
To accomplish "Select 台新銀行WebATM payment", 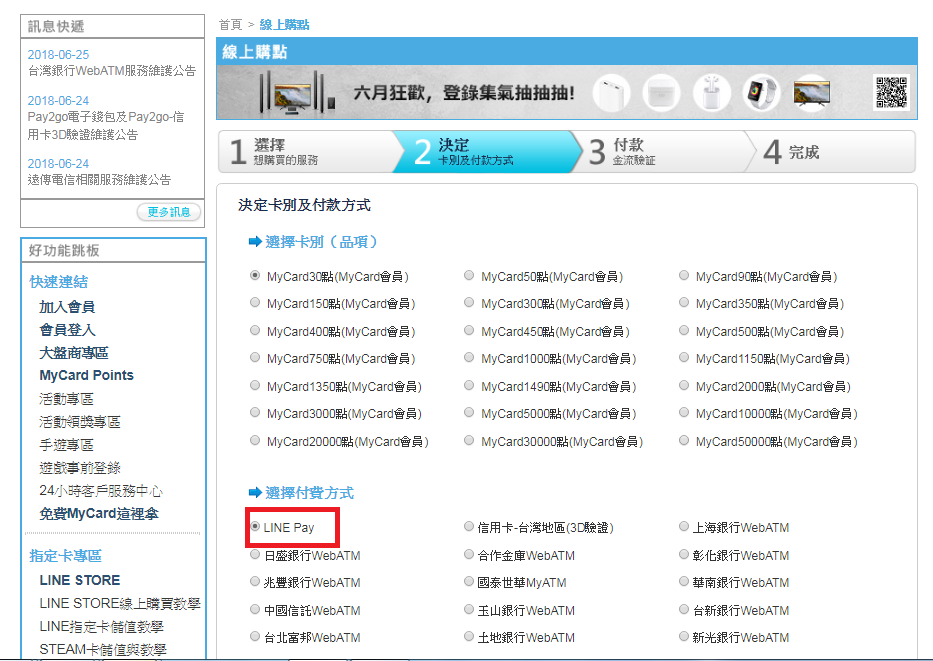I will pyautogui.click(x=684, y=609).
